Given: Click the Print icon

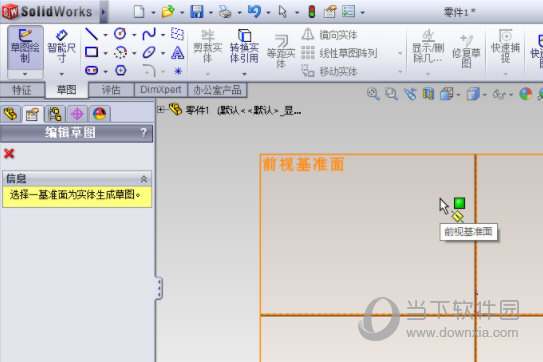Looking at the screenshot, I should (x=225, y=12).
